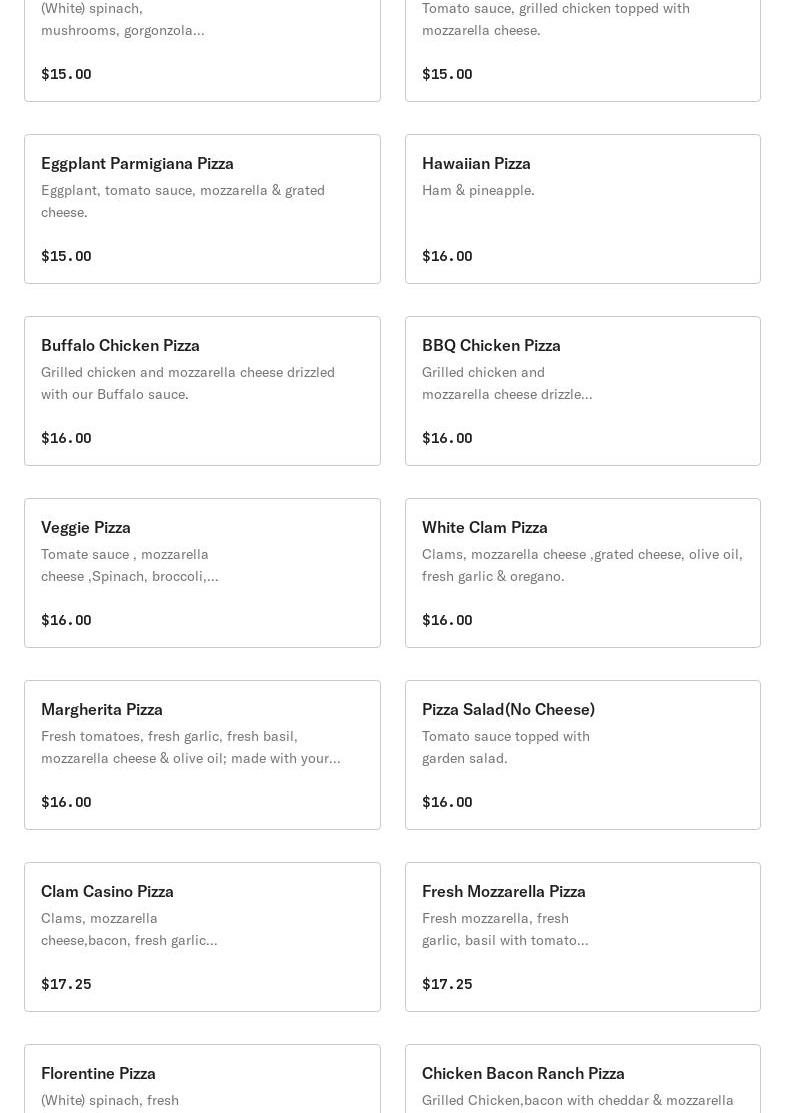Click the $17.25 price under Clam Casino
This screenshot has height=1113, width=785.
[66, 984]
